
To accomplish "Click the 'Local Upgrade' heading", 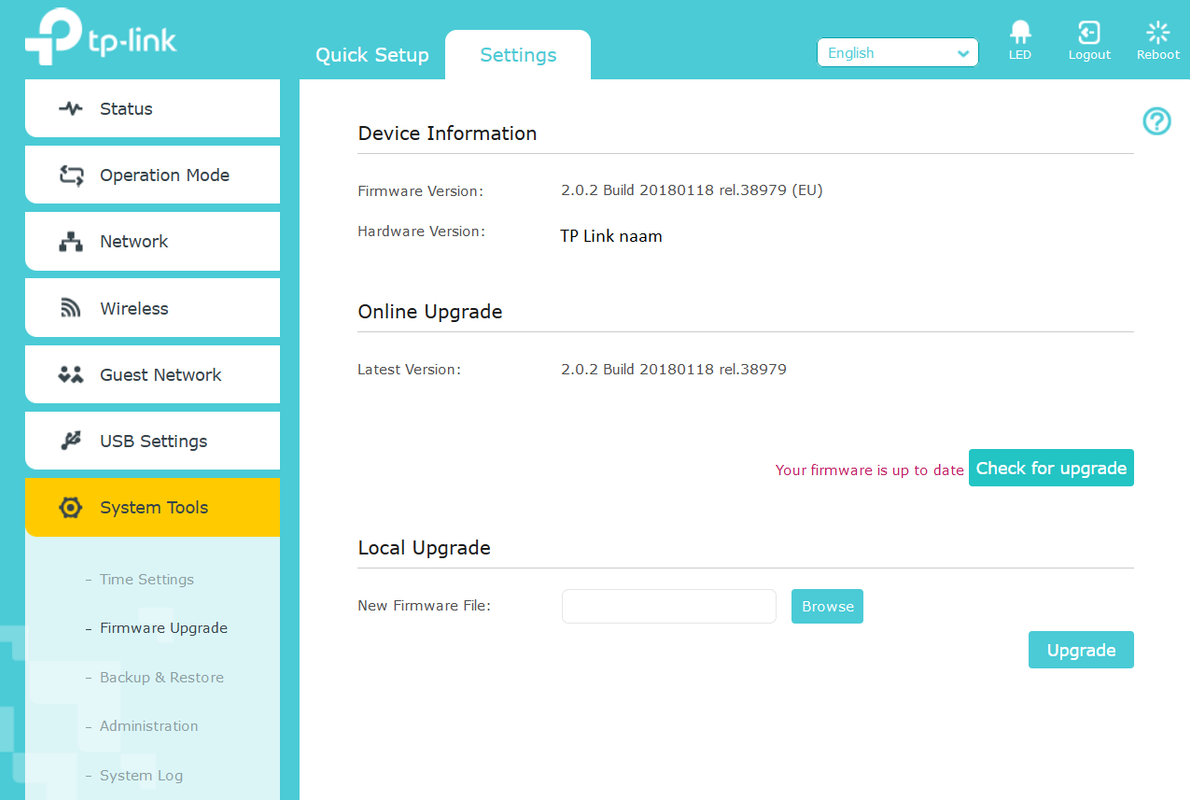I will [x=423, y=547].
